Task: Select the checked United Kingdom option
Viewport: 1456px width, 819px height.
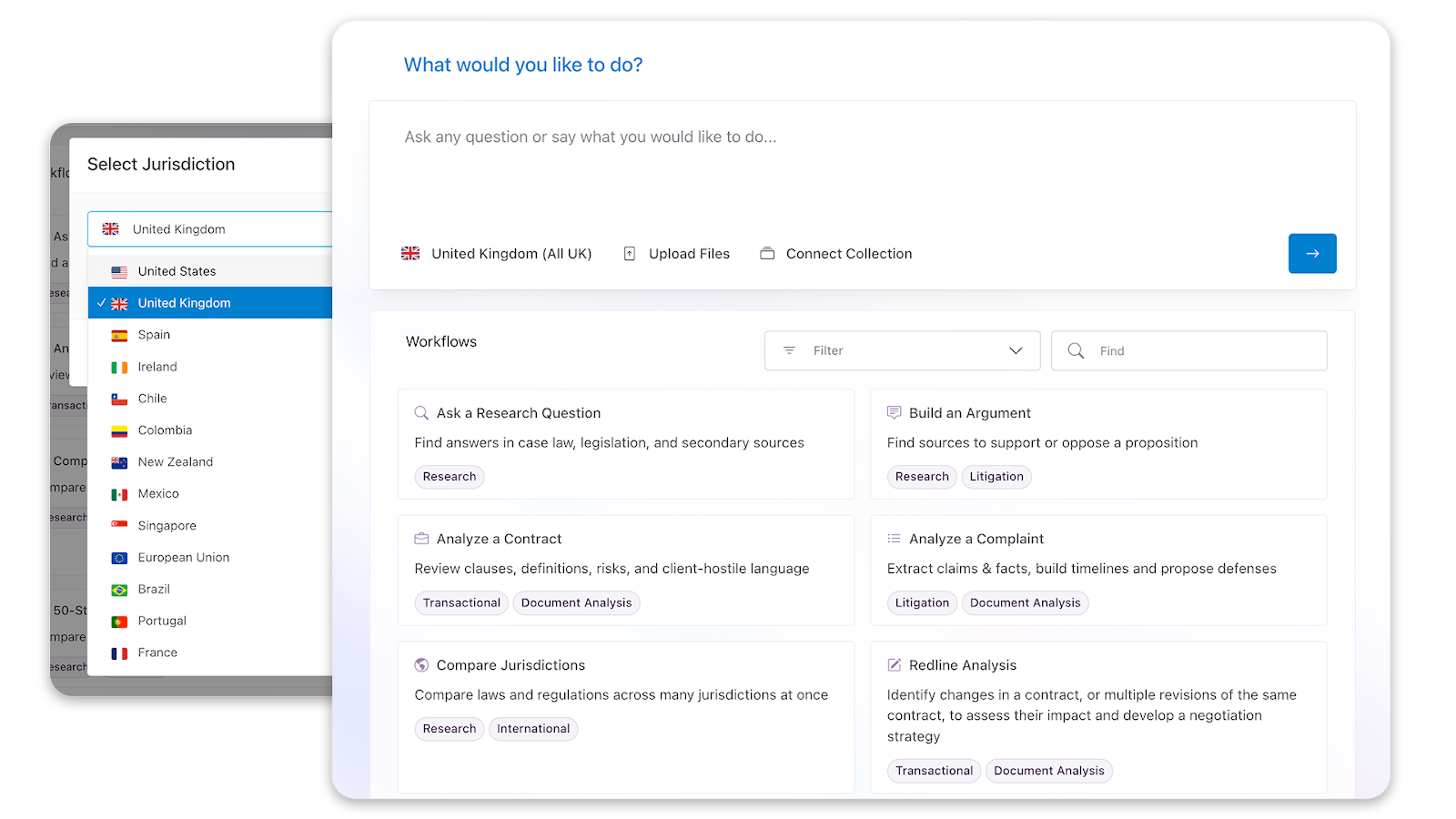Action: [x=184, y=303]
